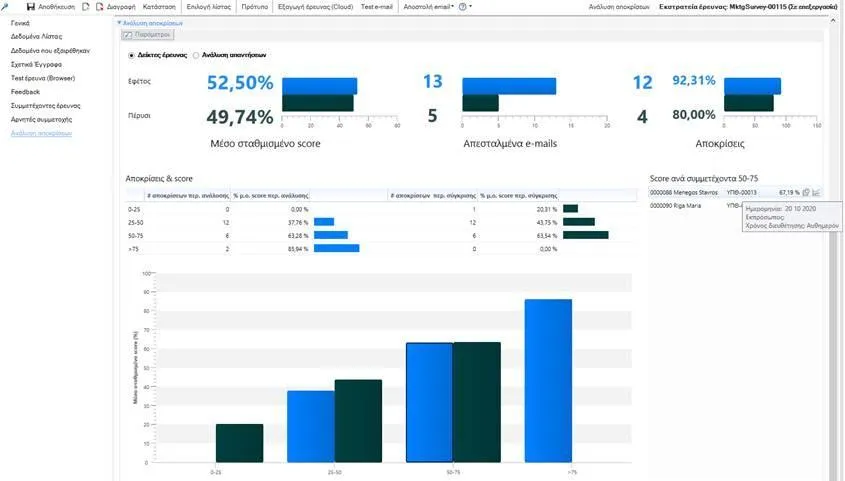Click the 37,76 % cell
This screenshot has width=845, height=481.
[298, 222]
